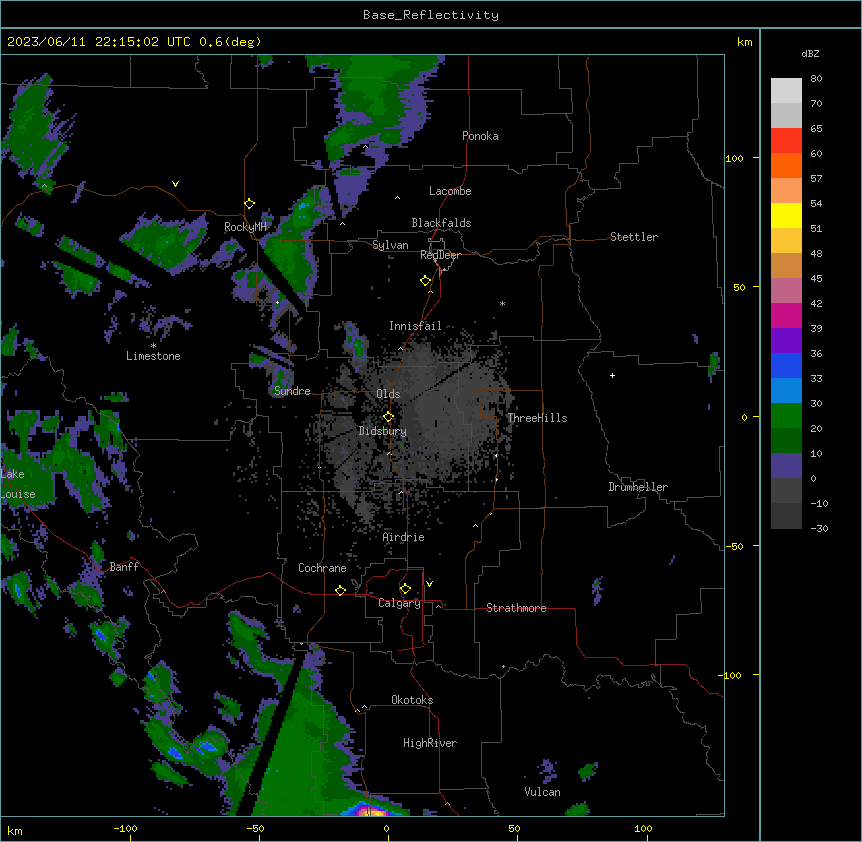Click the asterisk marker east of Innisfail
The height and width of the screenshot is (842, 862).
click(x=502, y=303)
